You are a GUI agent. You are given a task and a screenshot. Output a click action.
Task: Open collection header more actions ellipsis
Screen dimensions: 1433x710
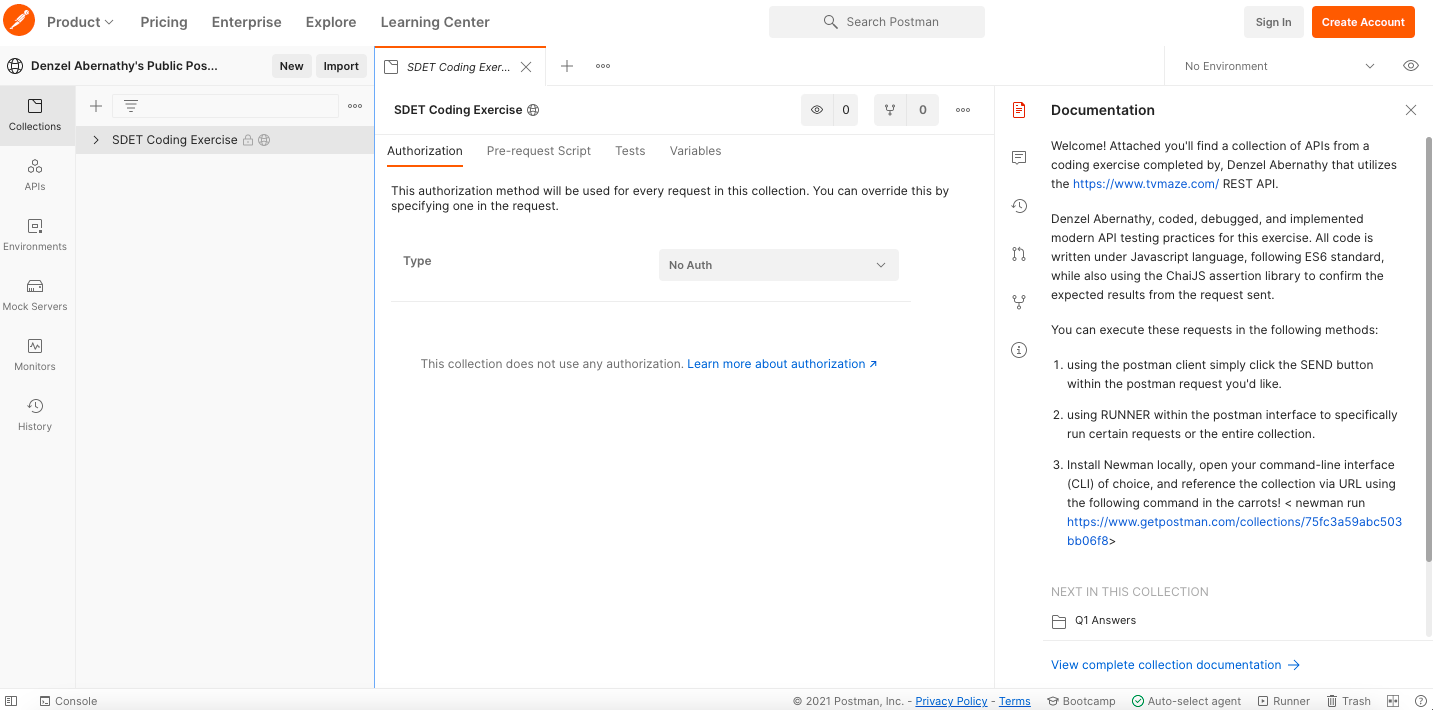[x=963, y=110]
